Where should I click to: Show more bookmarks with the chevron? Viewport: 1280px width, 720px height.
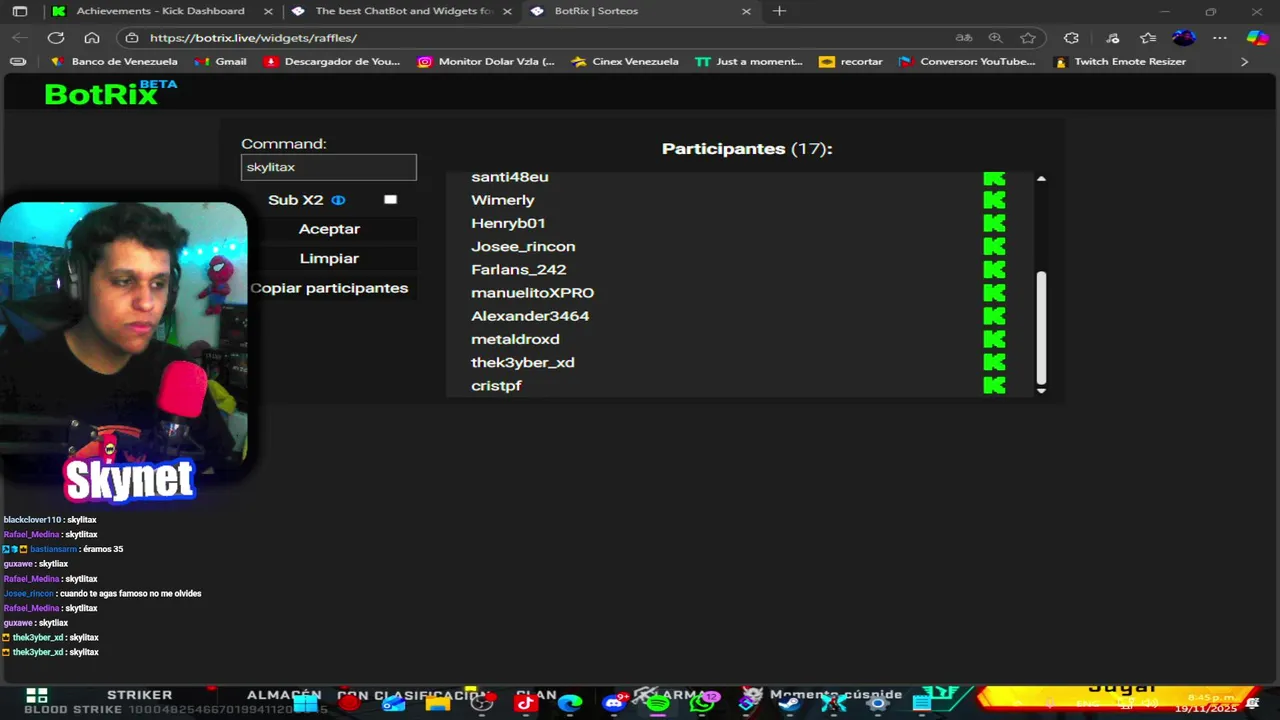click(1244, 62)
